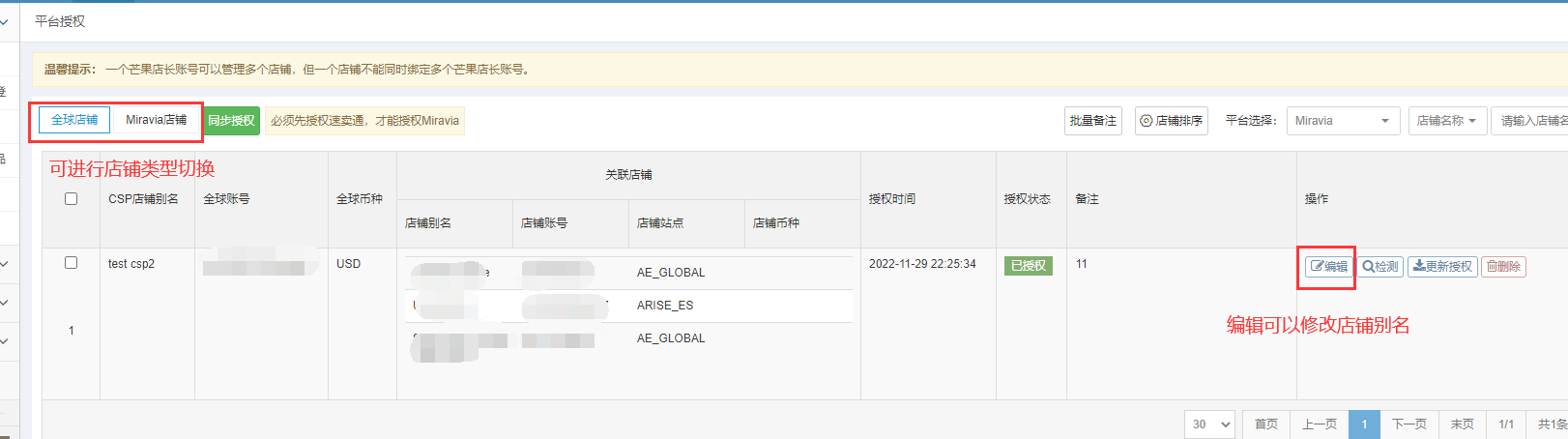This screenshot has width=1568, height=439.
Task: Switch to the Miravia店铺 tab
Action: pos(156,120)
